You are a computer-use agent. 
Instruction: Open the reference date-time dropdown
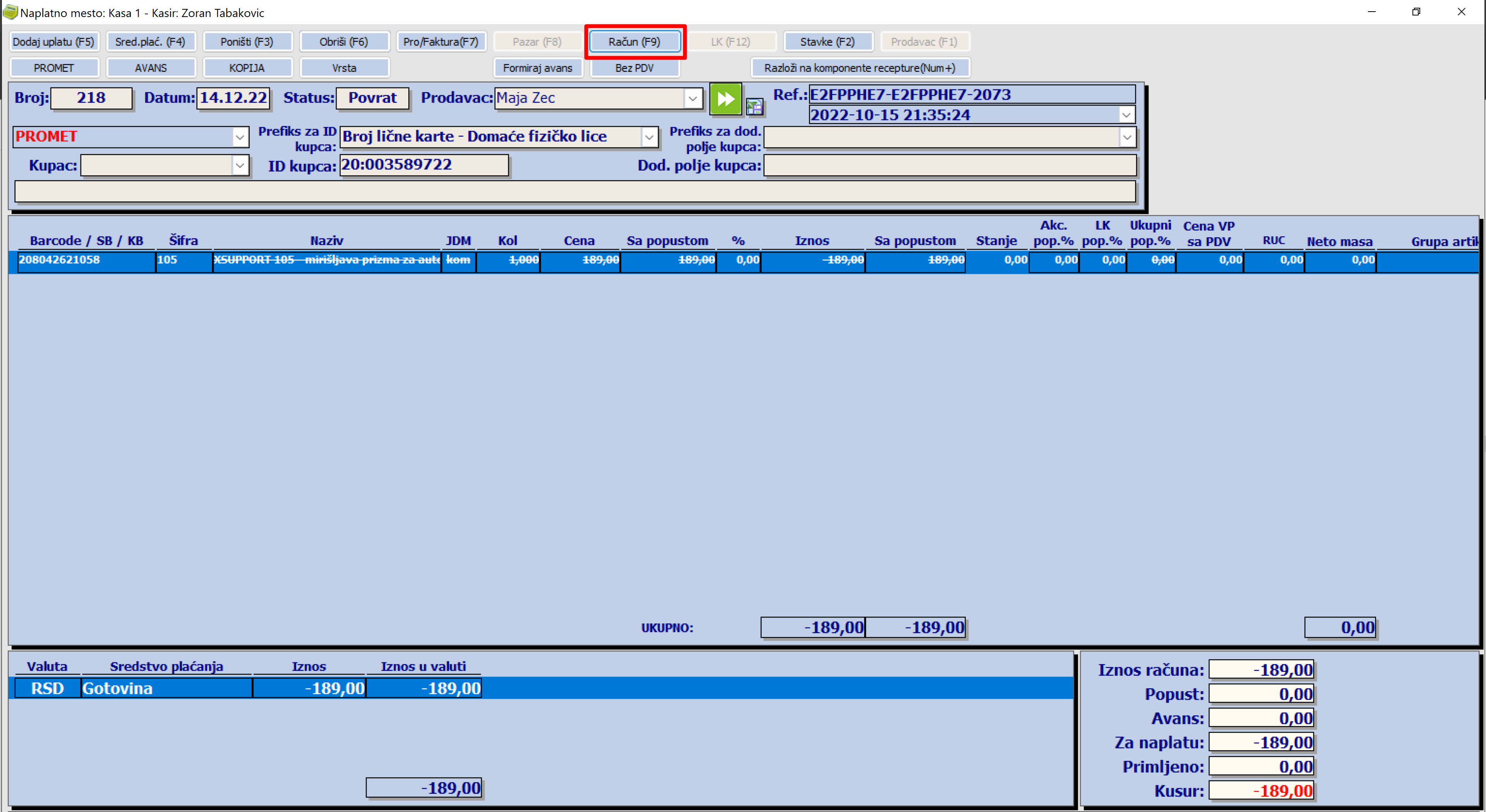pyautogui.click(x=1126, y=115)
